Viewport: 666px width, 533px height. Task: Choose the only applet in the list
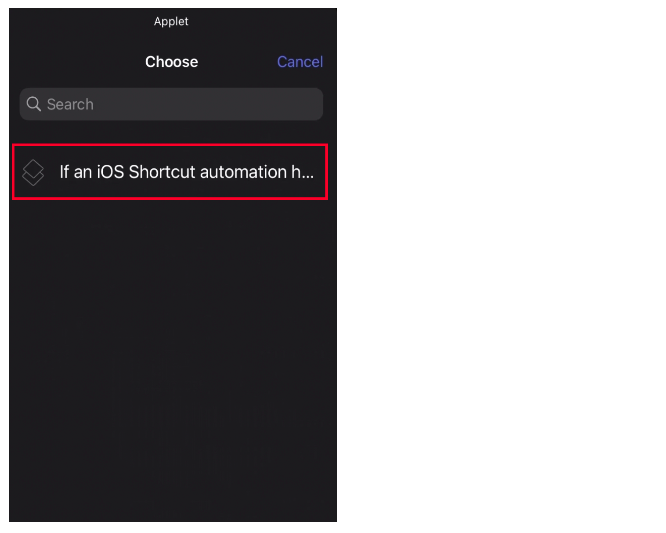click(170, 172)
